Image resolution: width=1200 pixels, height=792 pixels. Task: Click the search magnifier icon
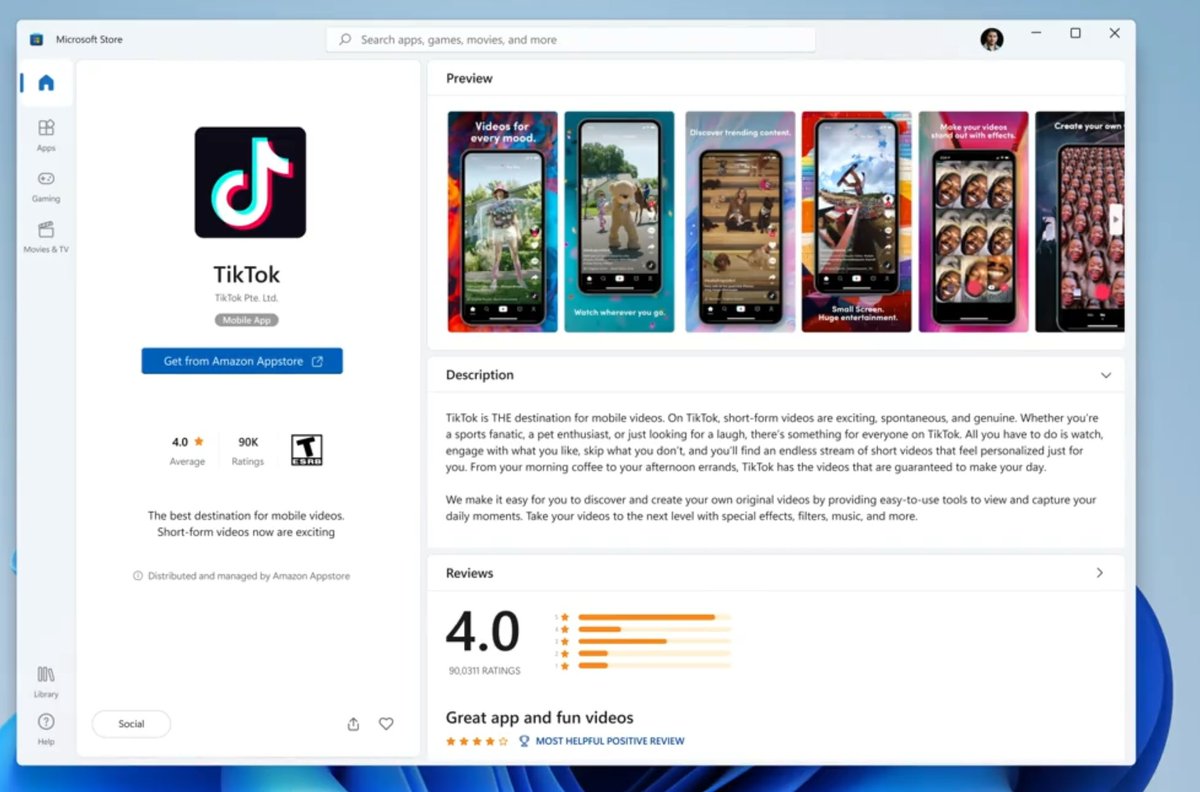click(345, 40)
